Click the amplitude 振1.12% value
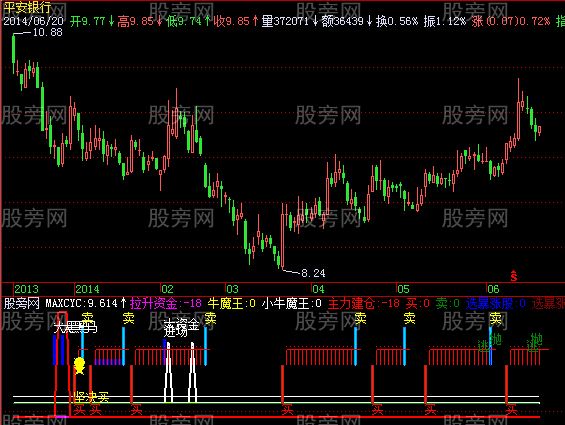 pos(445,21)
